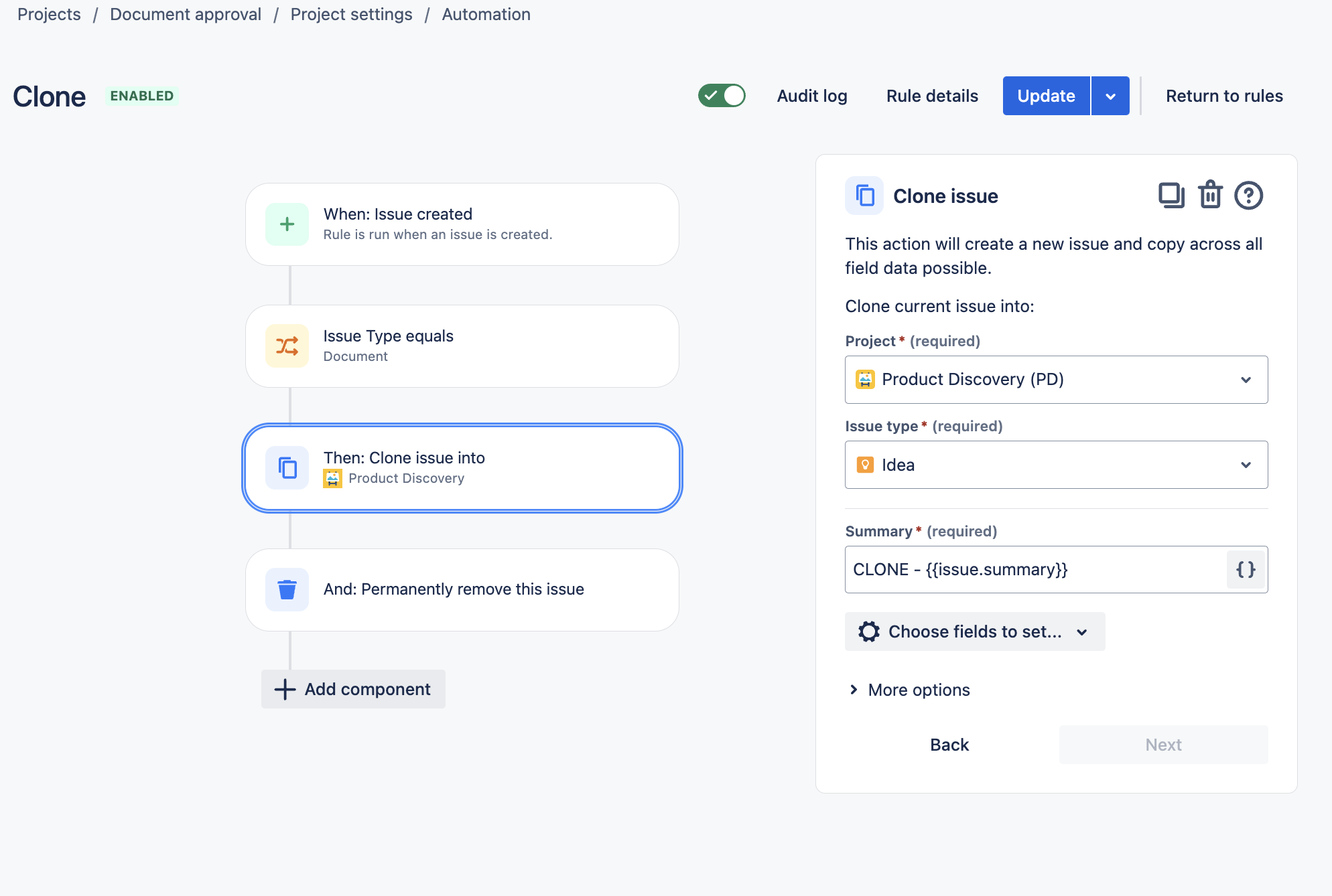Image resolution: width=1332 pixels, height=896 pixels.
Task: Expand the More options section
Action: [x=910, y=690]
